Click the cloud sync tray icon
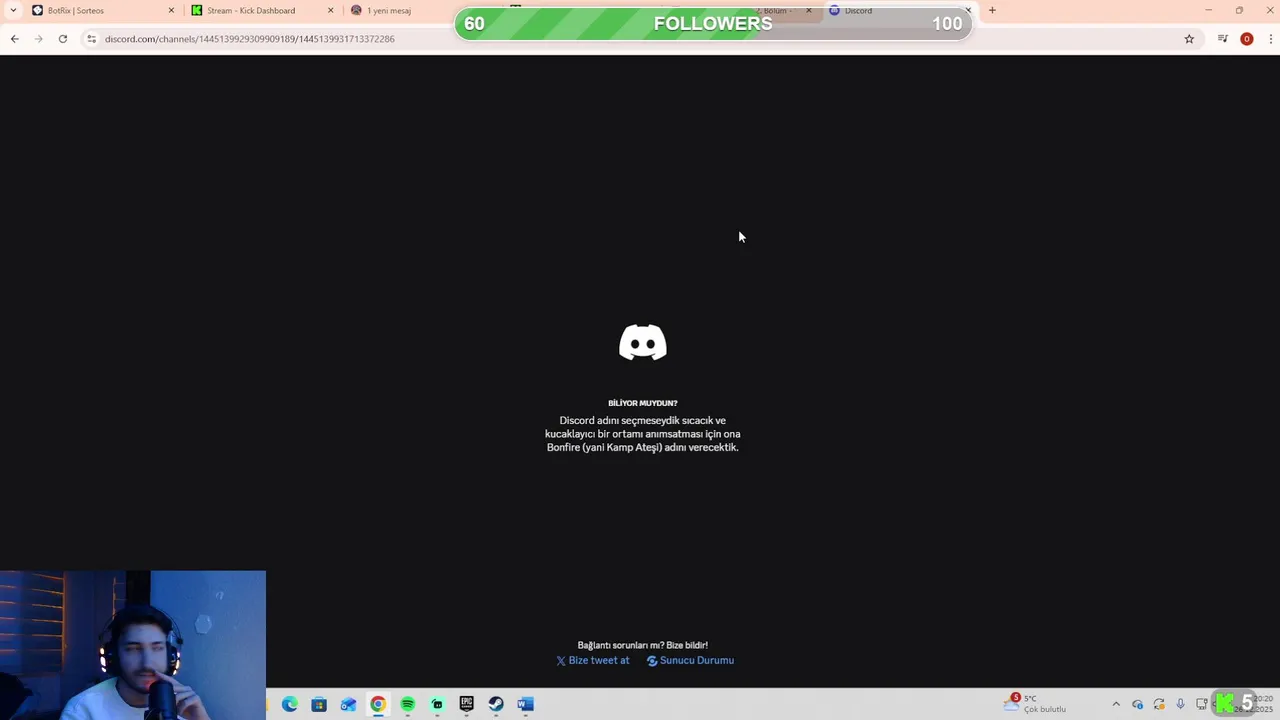The height and width of the screenshot is (720, 1280). coord(1138,704)
